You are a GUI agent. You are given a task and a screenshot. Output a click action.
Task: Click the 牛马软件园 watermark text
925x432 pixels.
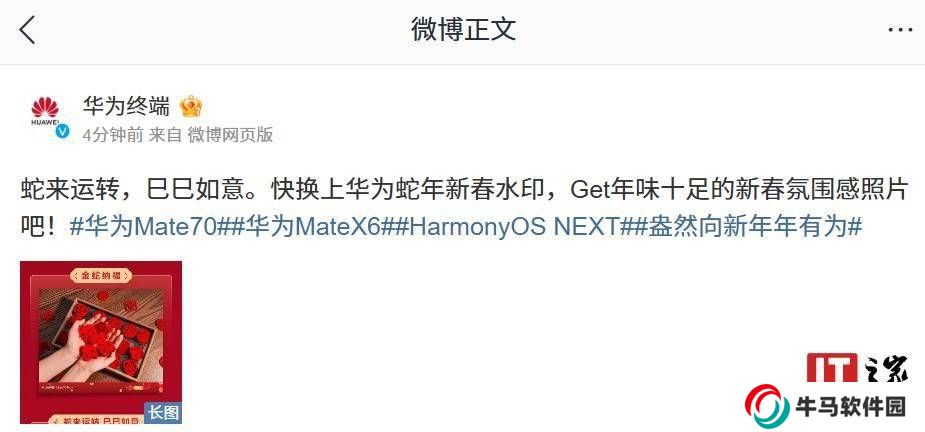pyautogui.click(x=851, y=407)
